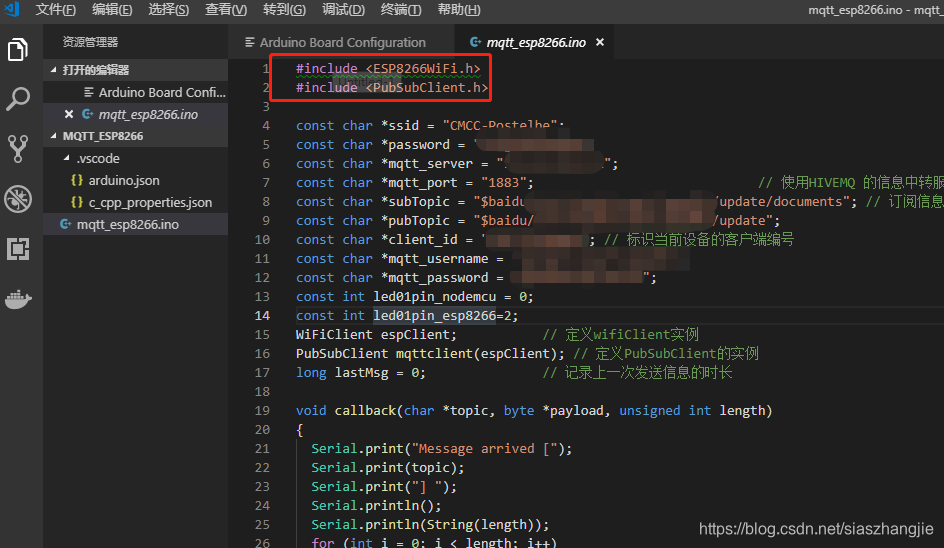Click Serial.print("Message arrived [") line
Viewport: 944px width, 548px height.
click(441, 449)
